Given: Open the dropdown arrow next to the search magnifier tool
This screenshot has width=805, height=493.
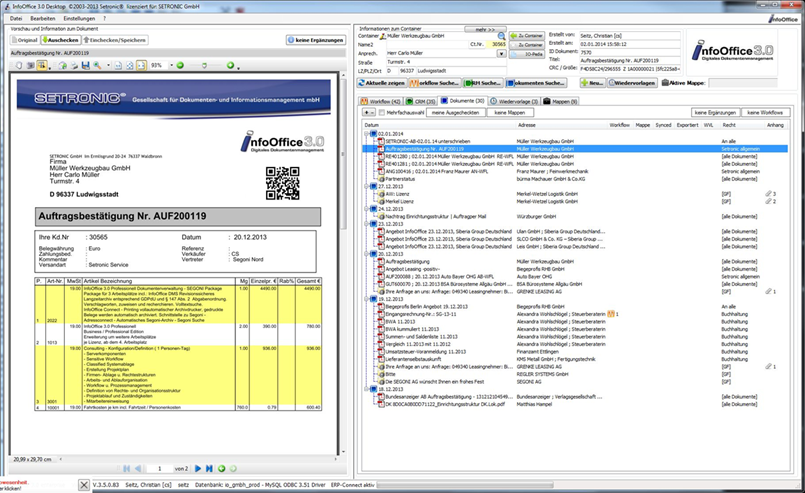Looking at the screenshot, I should [108, 66].
